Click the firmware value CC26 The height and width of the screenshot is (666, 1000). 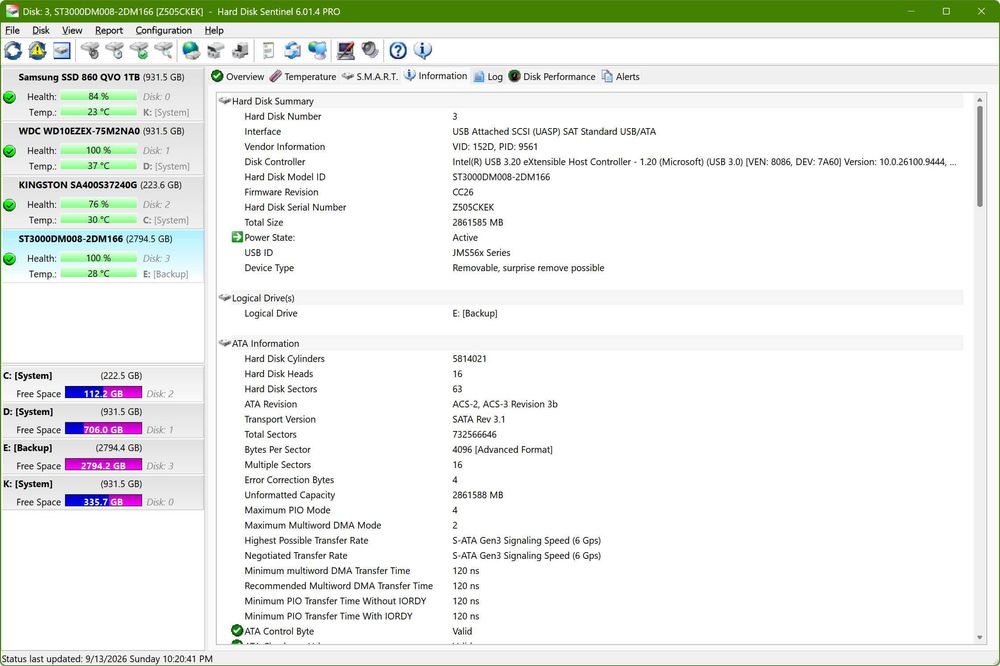(463, 192)
